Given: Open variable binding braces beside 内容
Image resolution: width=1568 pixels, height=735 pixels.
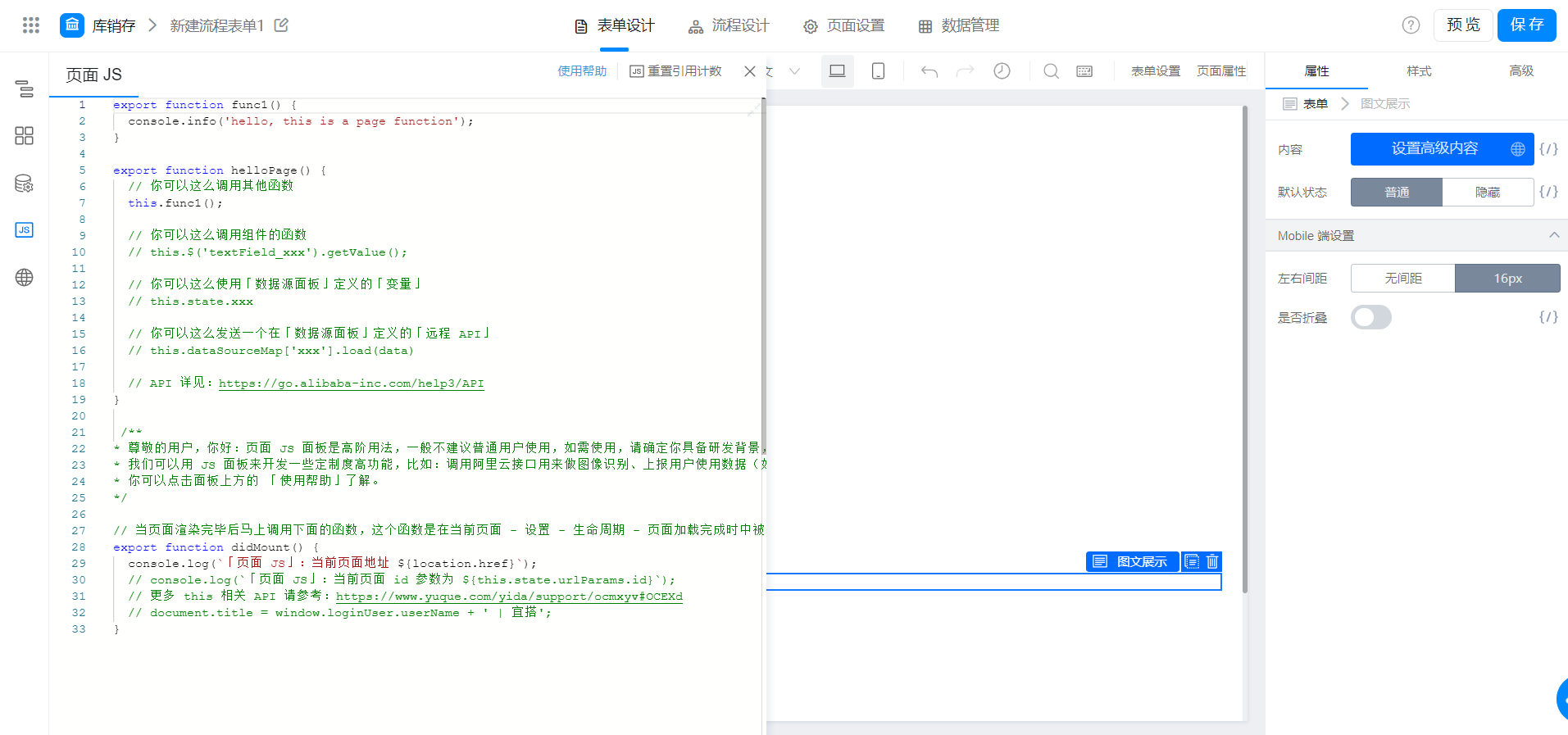Looking at the screenshot, I should pos(1548,149).
